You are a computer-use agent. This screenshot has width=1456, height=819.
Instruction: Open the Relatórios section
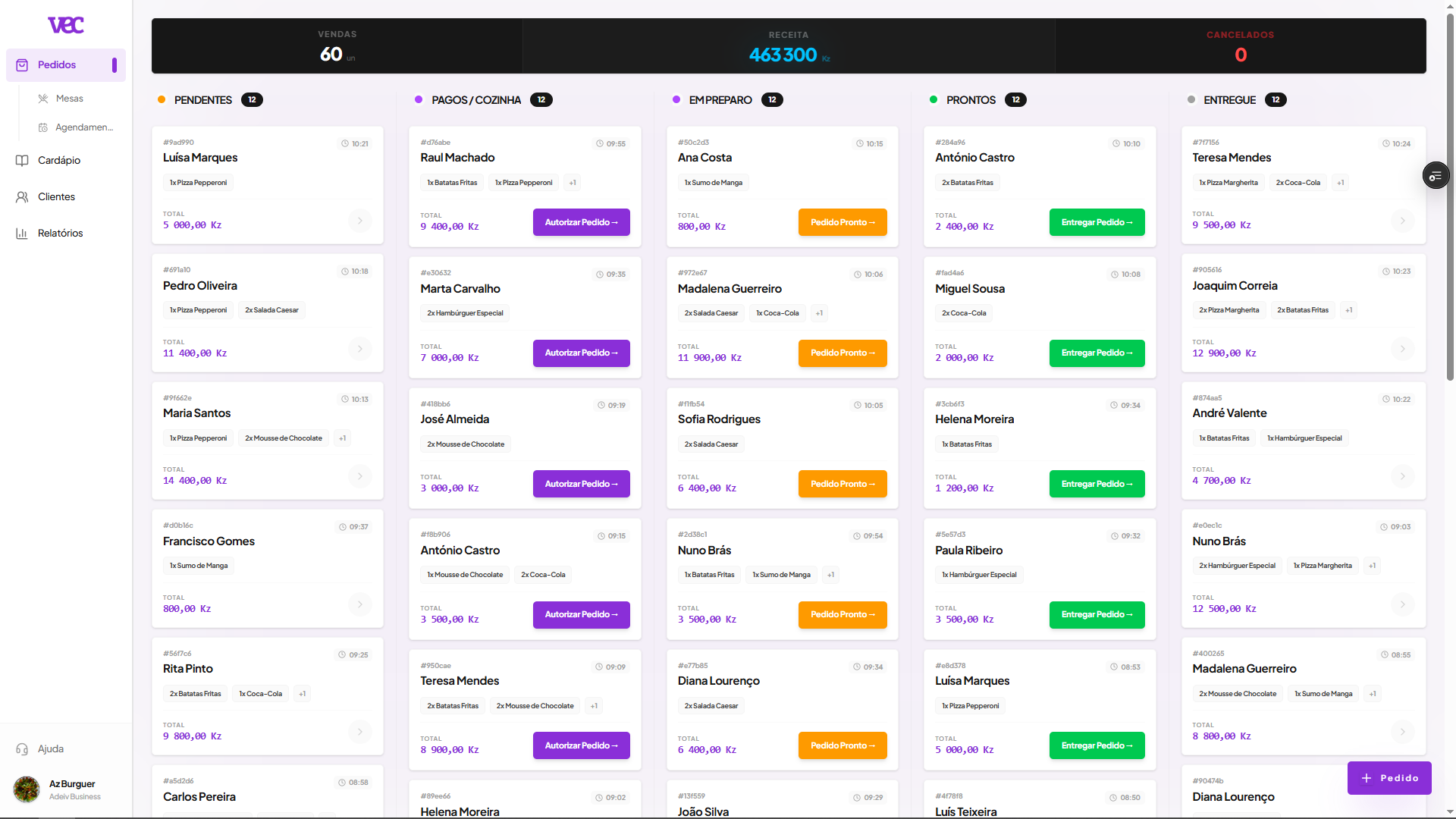click(60, 234)
